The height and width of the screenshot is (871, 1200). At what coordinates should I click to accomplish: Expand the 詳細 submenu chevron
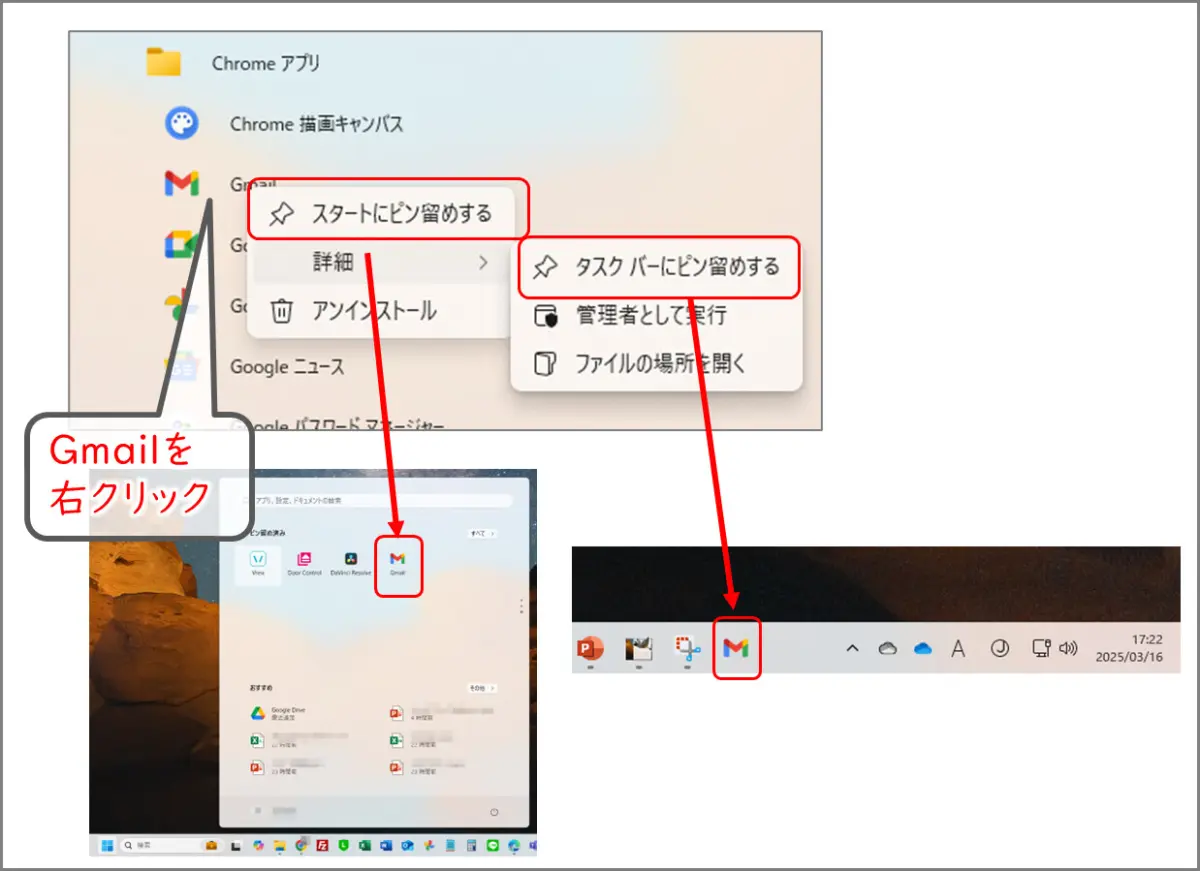point(483,262)
